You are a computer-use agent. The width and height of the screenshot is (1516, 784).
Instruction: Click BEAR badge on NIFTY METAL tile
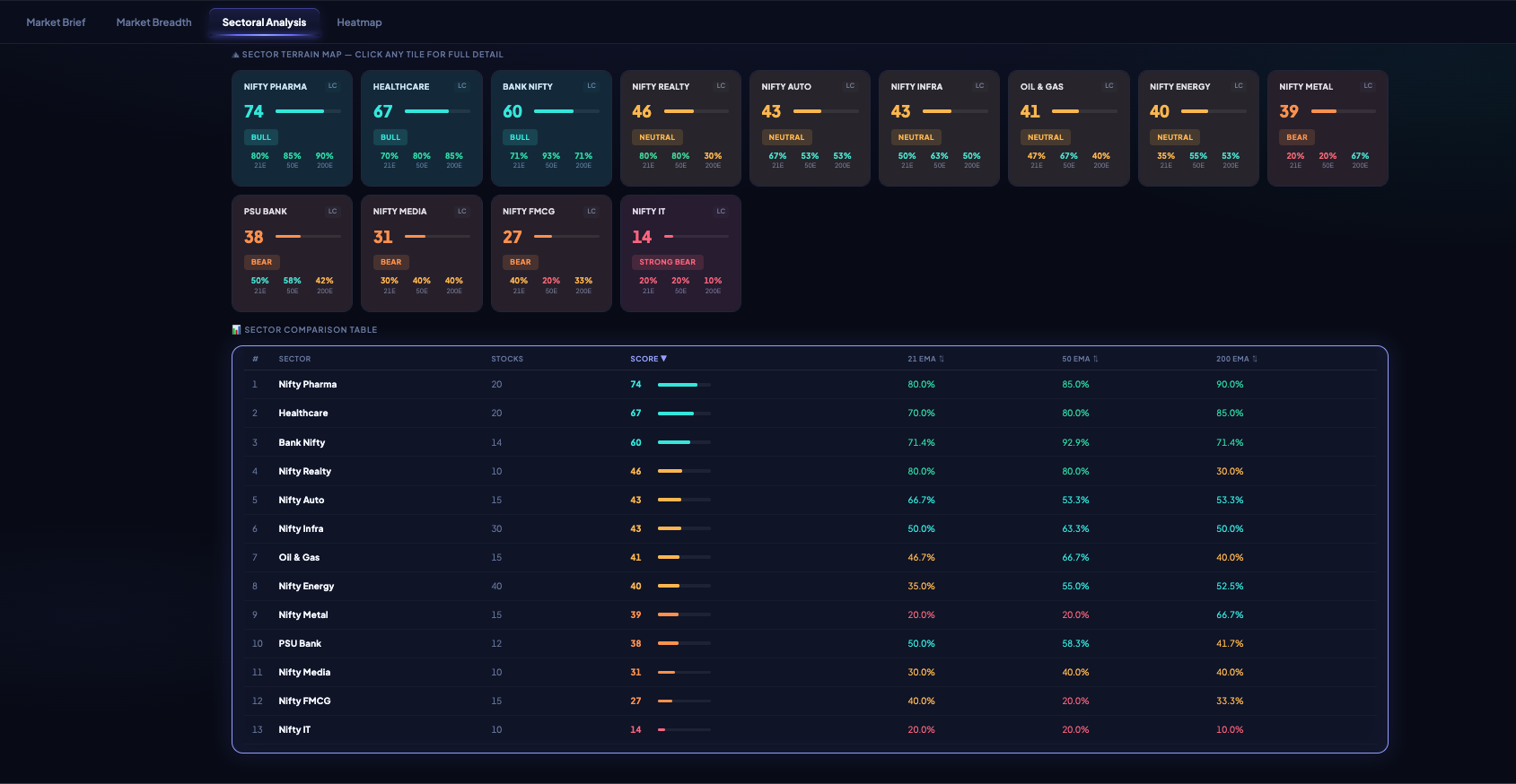click(x=1297, y=137)
